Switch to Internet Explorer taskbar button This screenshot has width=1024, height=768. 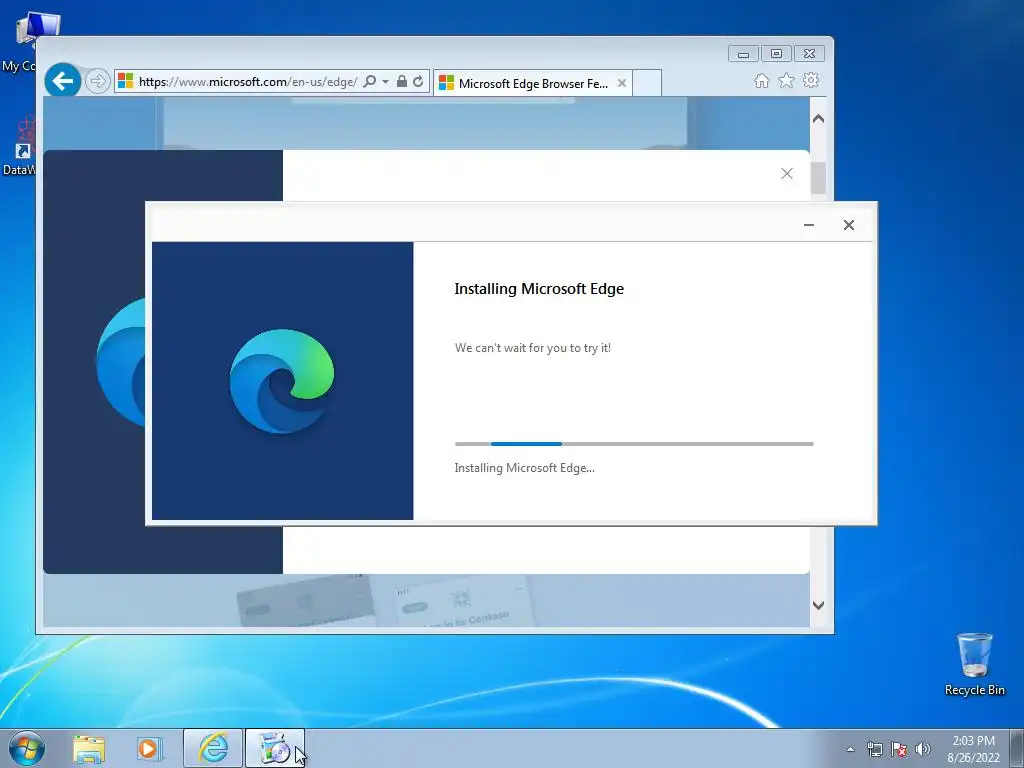coord(213,748)
